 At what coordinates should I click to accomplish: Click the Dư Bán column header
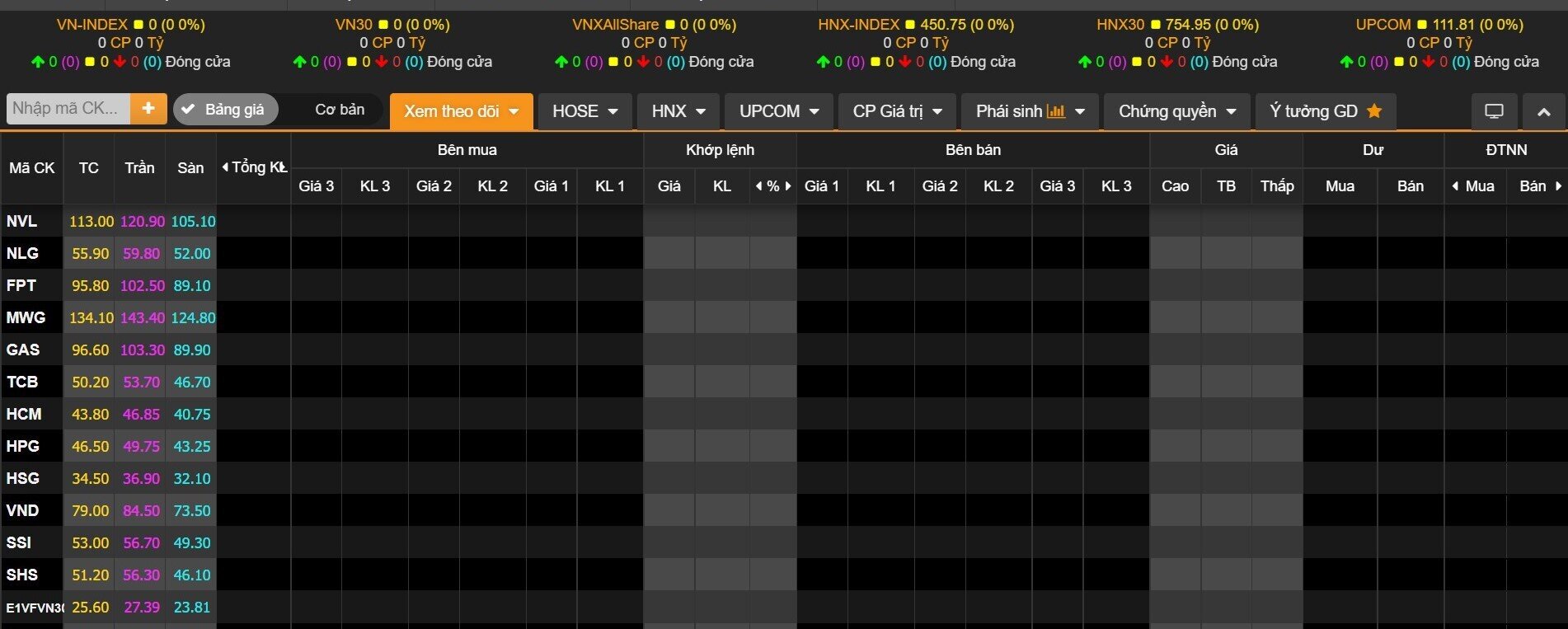pyautogui.click(x=1411, y=186)
